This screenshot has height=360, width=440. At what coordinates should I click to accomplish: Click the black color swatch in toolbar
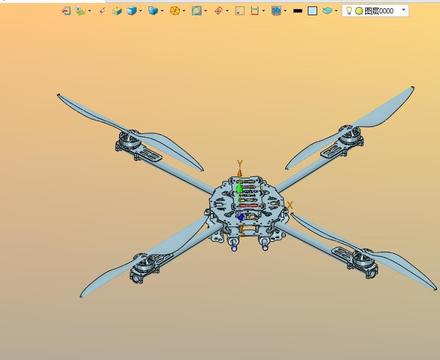coord(297,11)
